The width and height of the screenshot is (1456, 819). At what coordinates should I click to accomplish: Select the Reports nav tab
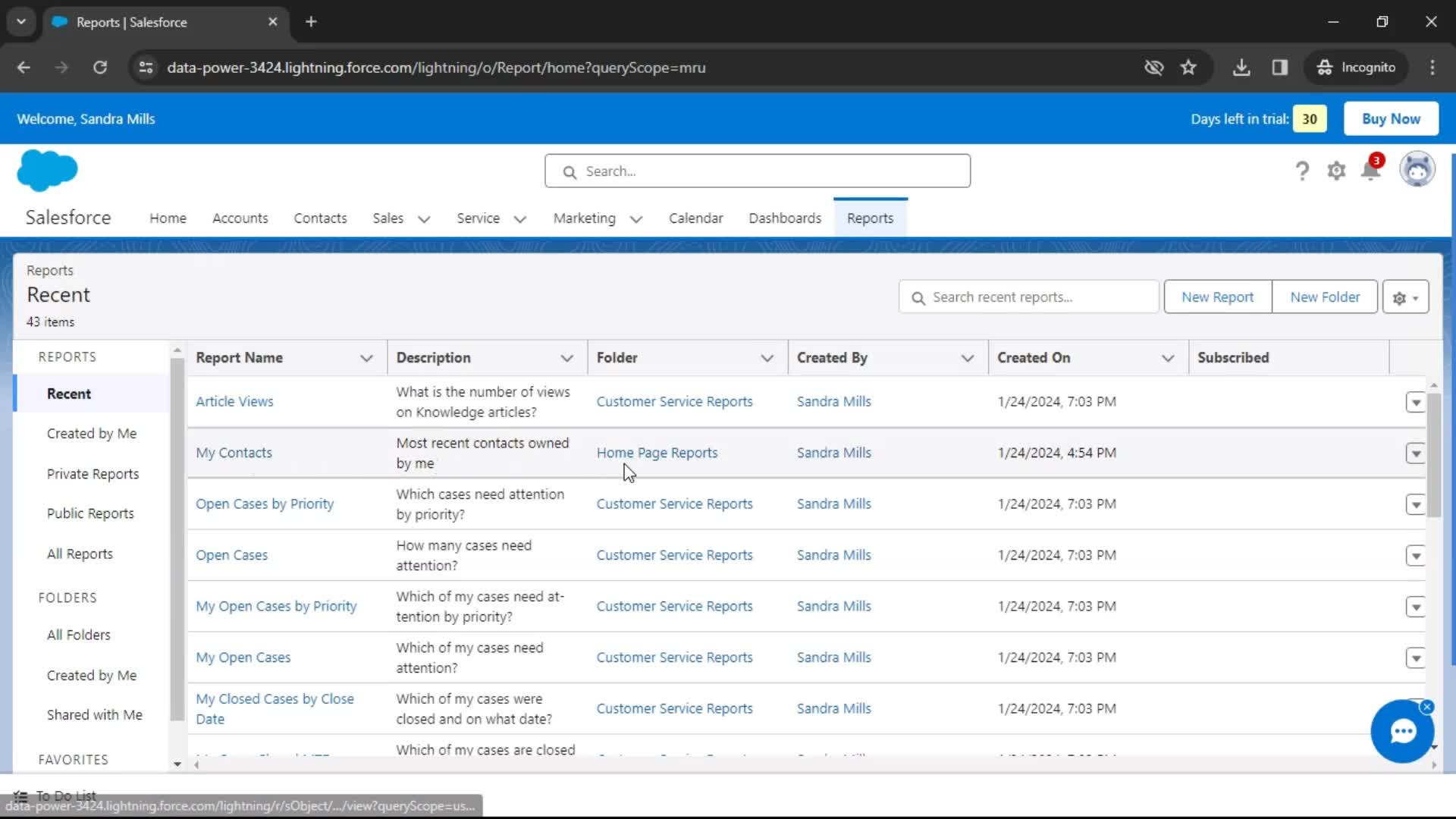pos(870,218)
